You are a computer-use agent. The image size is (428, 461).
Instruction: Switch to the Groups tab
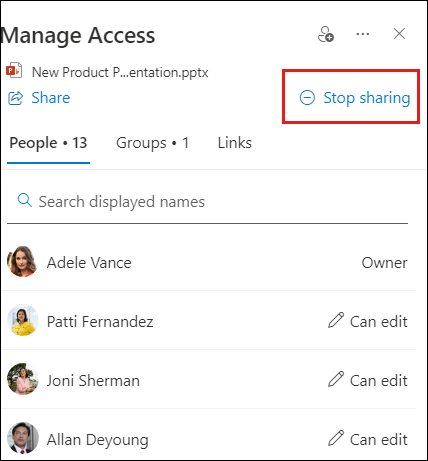tap(153, 143)
